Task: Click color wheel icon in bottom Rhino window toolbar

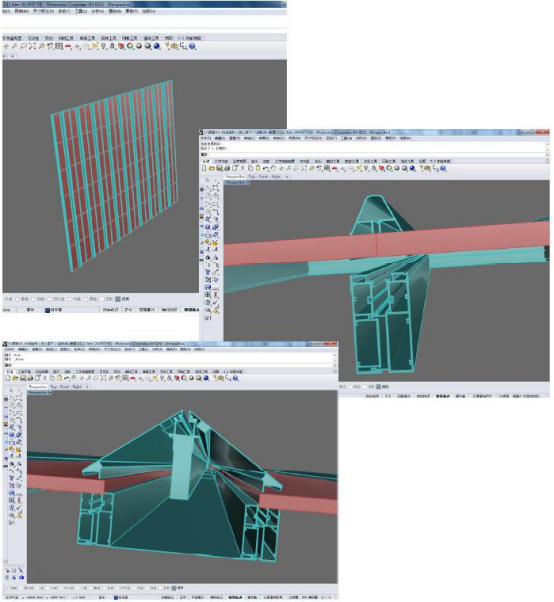Action: (x=184, y=378)
